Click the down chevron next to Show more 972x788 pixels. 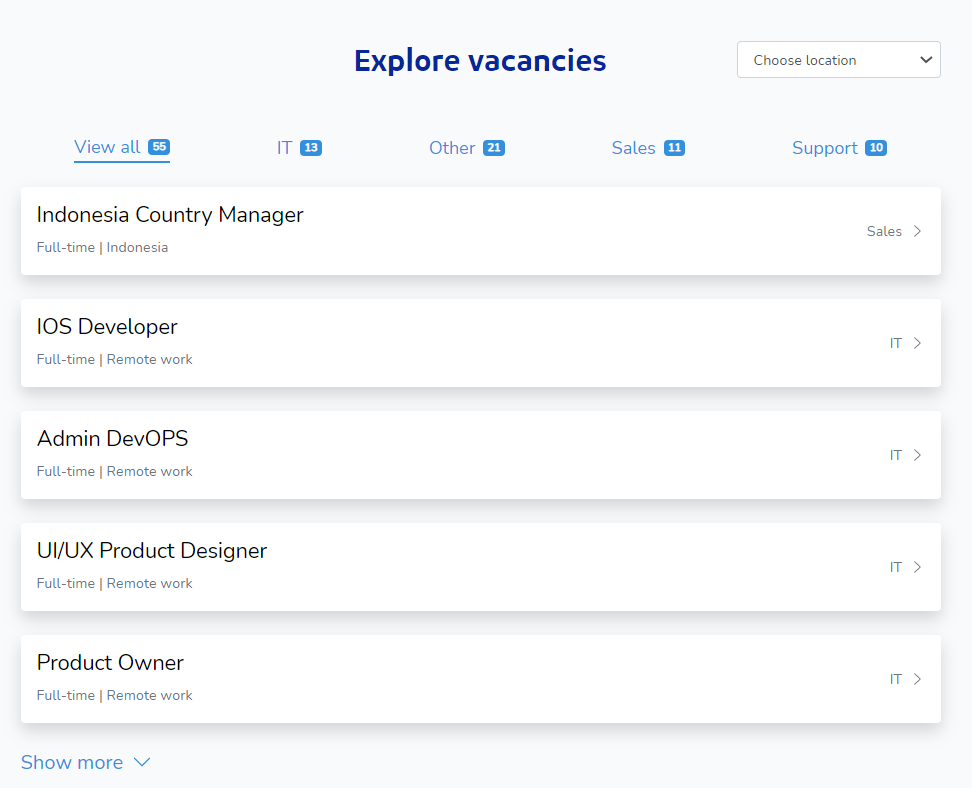coord(142,762)
